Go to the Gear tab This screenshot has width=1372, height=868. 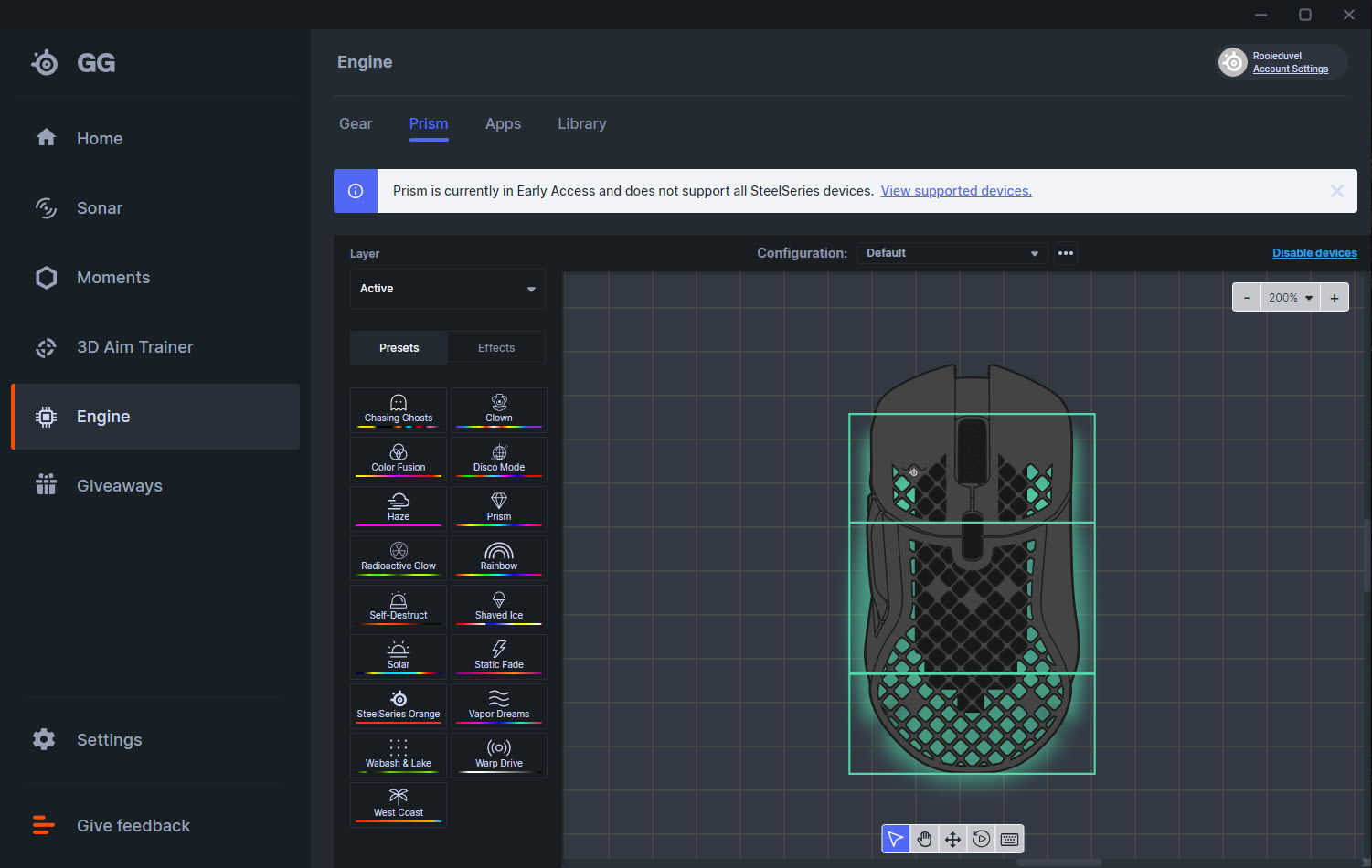click(x=356, y=124)
